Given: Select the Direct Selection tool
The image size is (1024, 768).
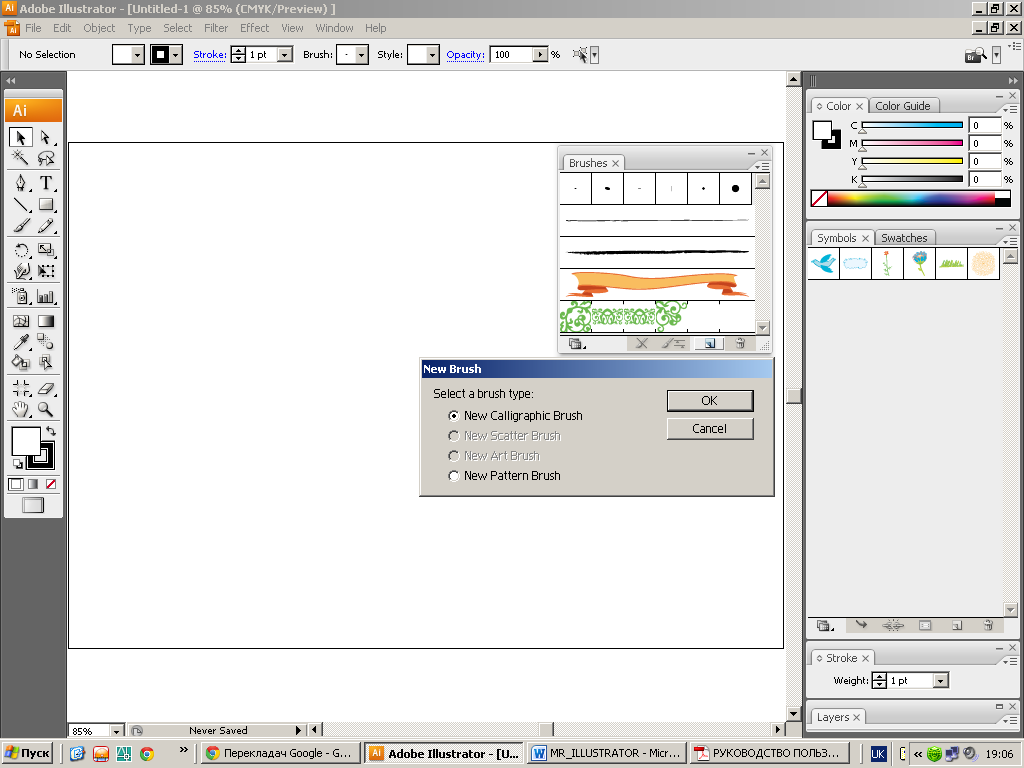Looking at the screenshot, I should point(46,137).
